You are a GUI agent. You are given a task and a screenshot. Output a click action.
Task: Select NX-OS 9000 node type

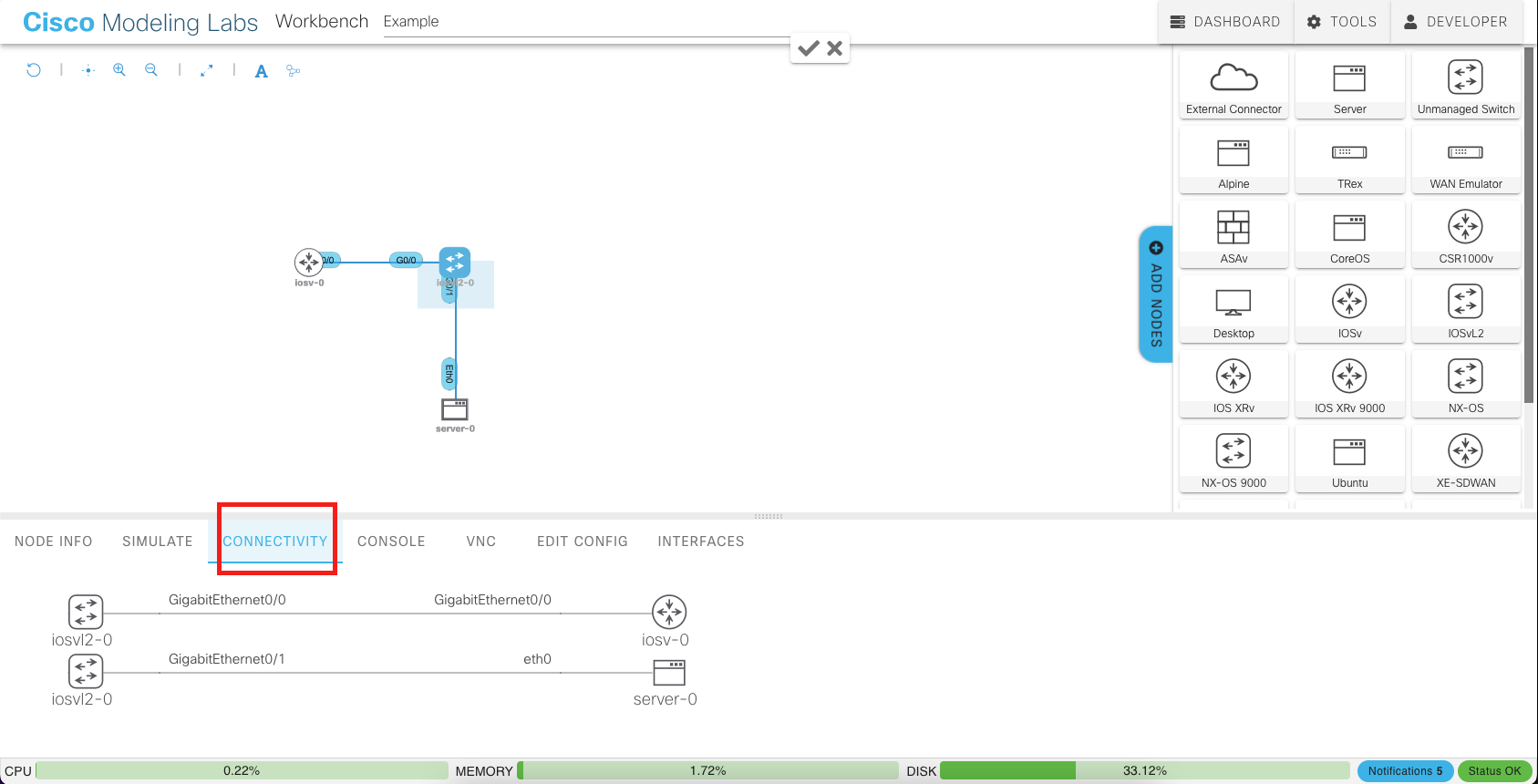click(1233, 459)
